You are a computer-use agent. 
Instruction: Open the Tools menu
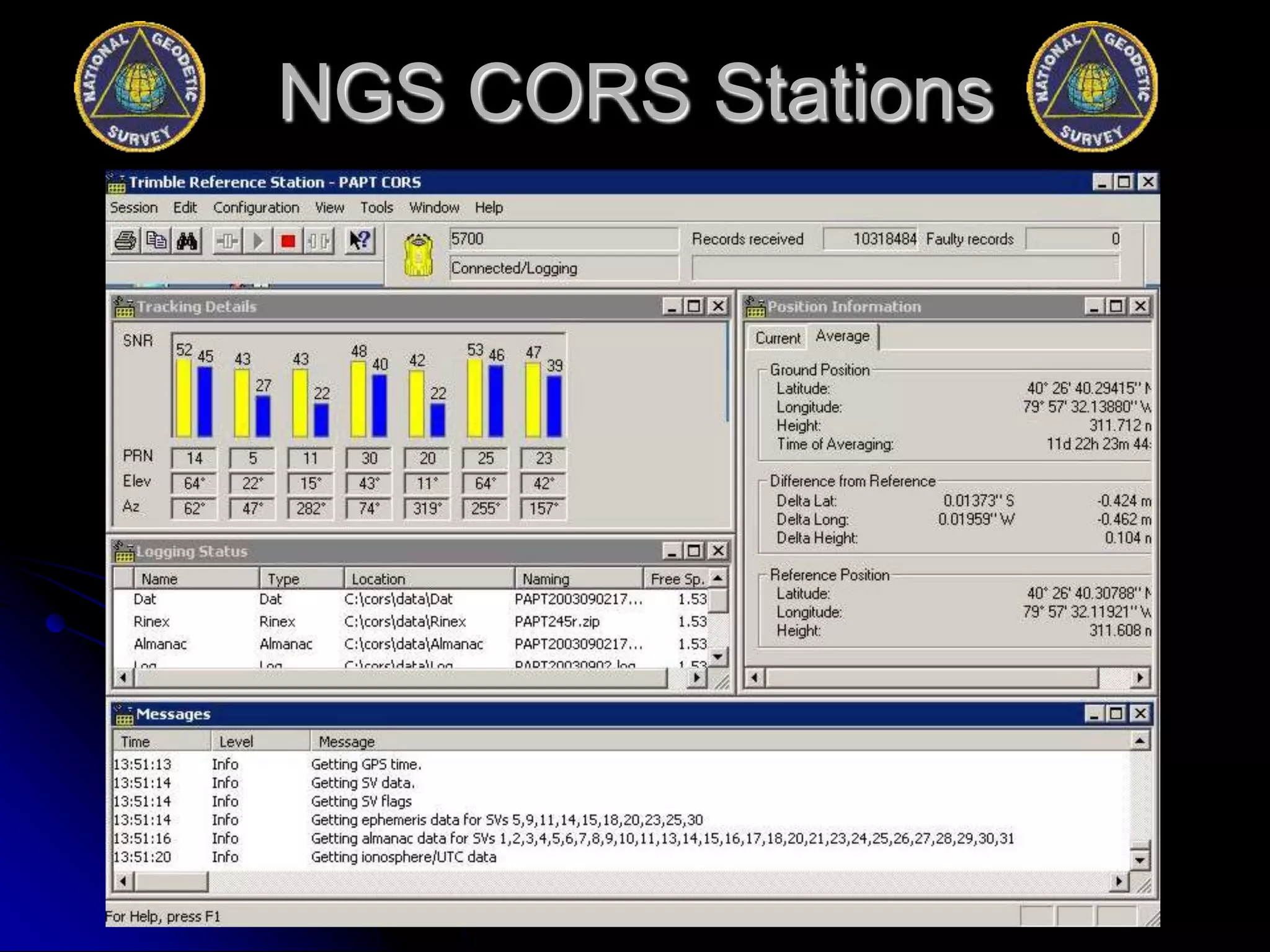376,208
